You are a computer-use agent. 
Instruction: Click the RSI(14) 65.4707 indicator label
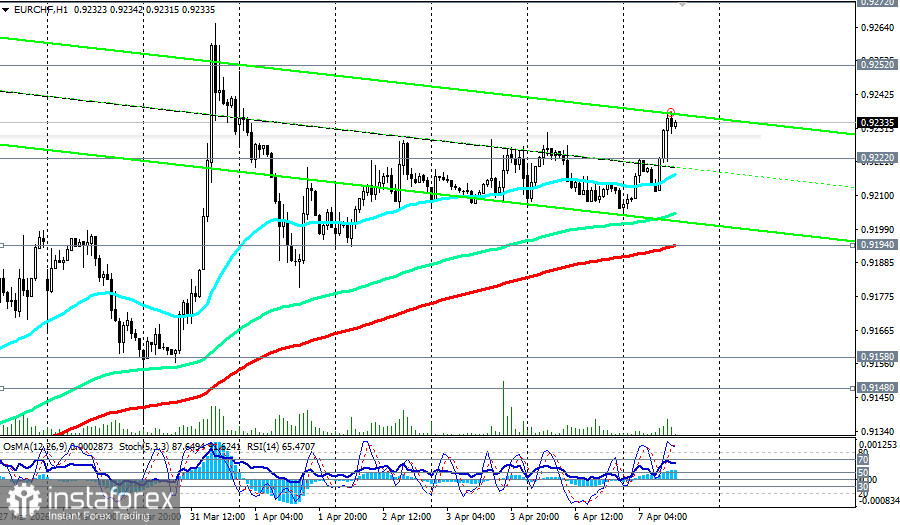pos(281,446)
